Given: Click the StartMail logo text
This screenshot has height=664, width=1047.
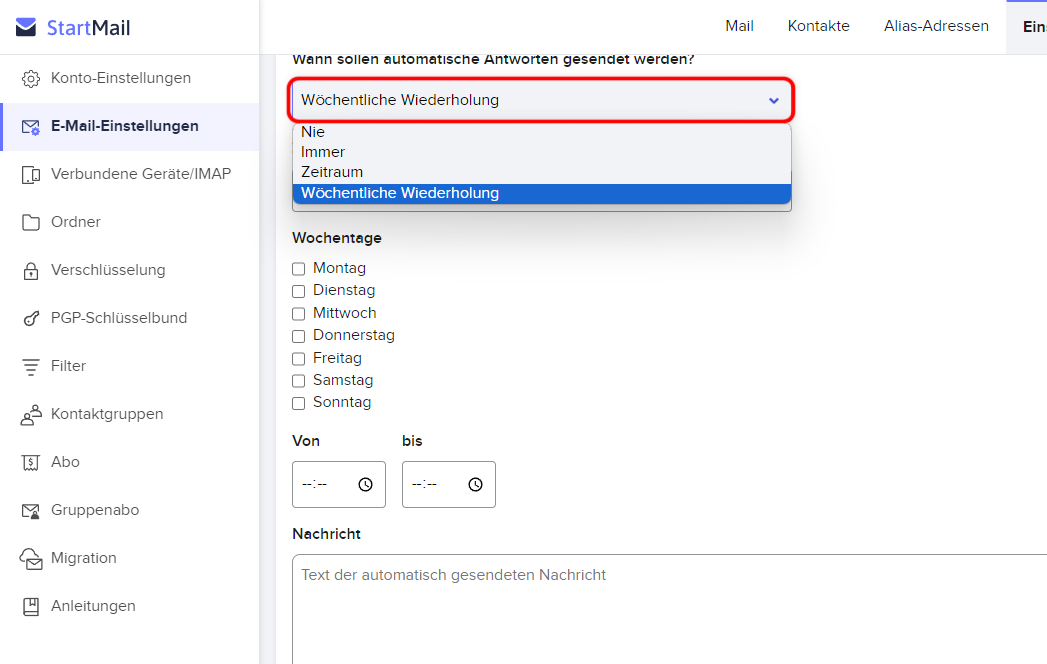Looking at the screenshot, I should coord(88,28).
